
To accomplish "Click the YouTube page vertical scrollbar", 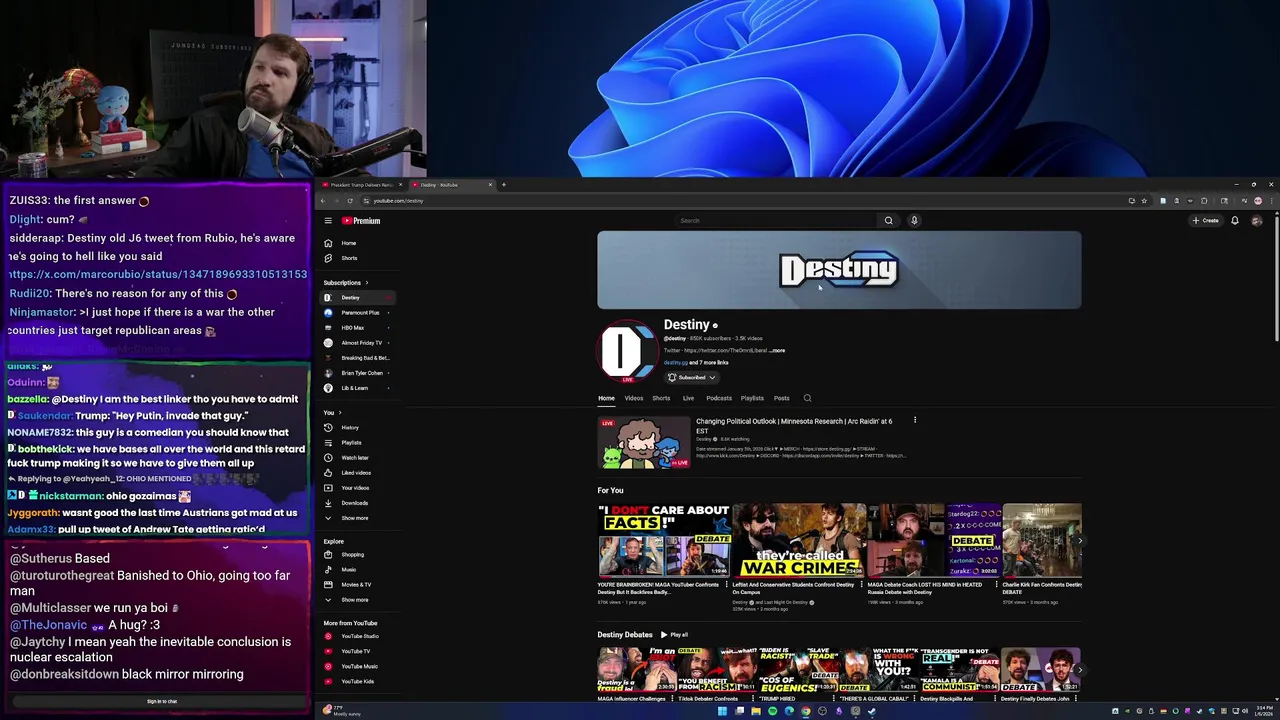I will (x=1275, y=278).
